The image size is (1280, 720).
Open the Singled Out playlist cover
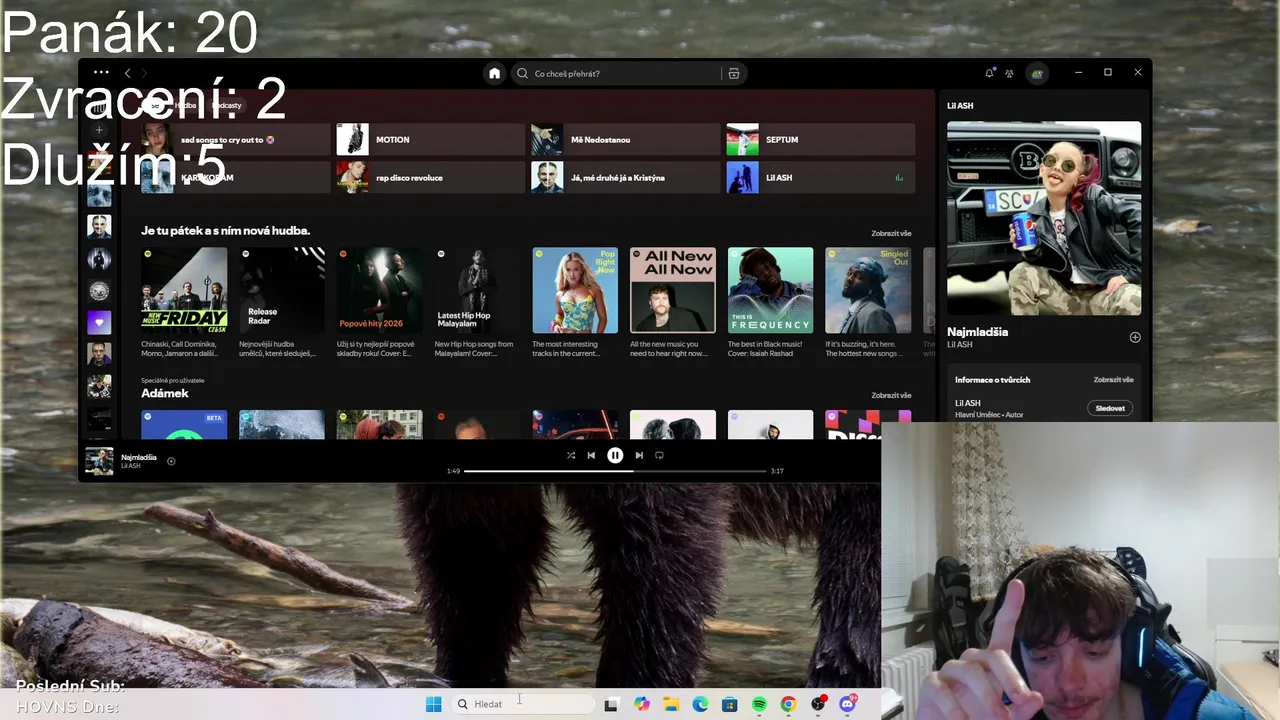[x=868, y=290]
